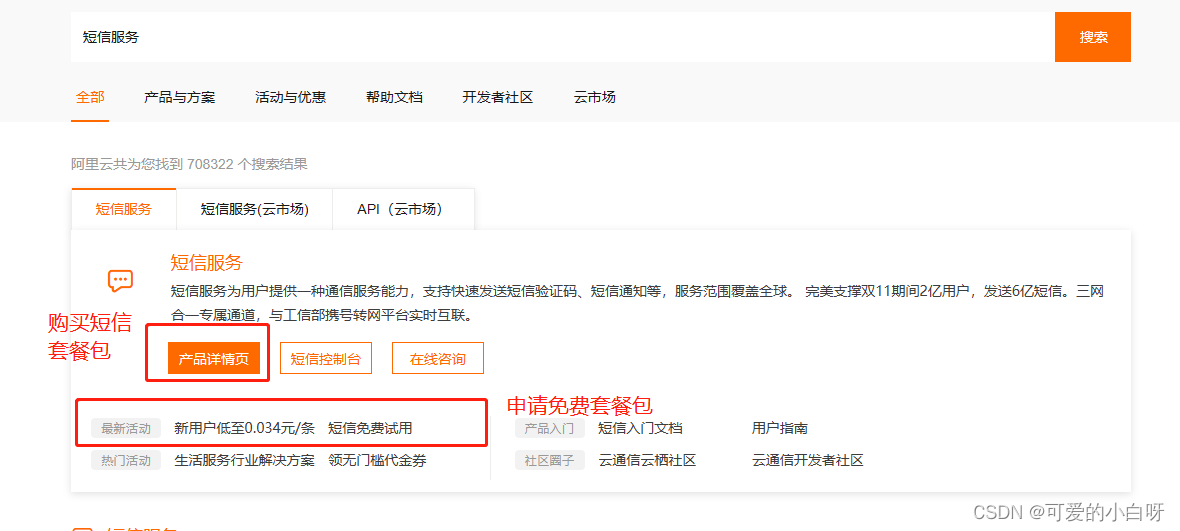Click the SMS chat bubble product icon
This screenshot has width=1180, height=531.
[x=120, y=281]
